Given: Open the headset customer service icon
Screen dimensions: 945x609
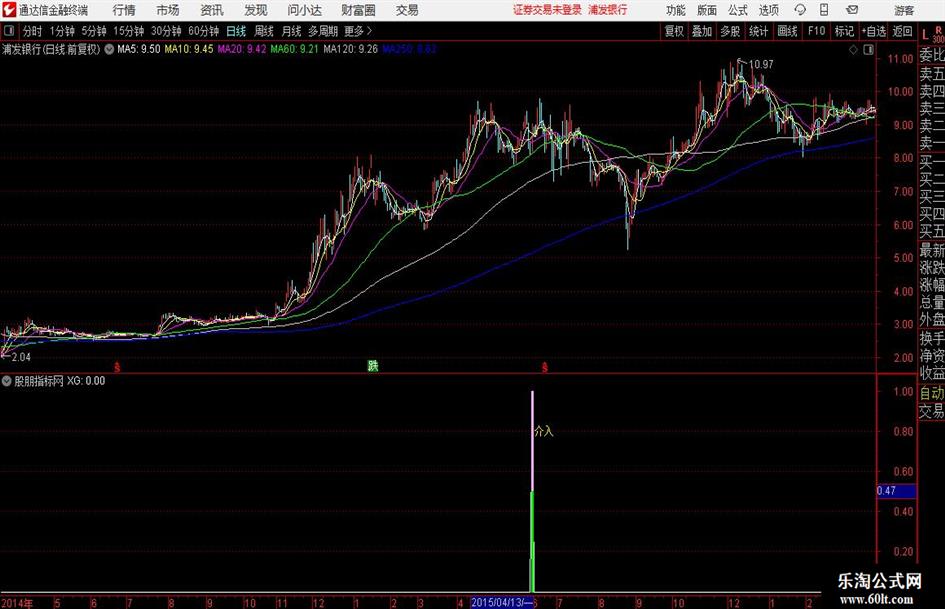Looking at the screenshot, I should point(800,10).
